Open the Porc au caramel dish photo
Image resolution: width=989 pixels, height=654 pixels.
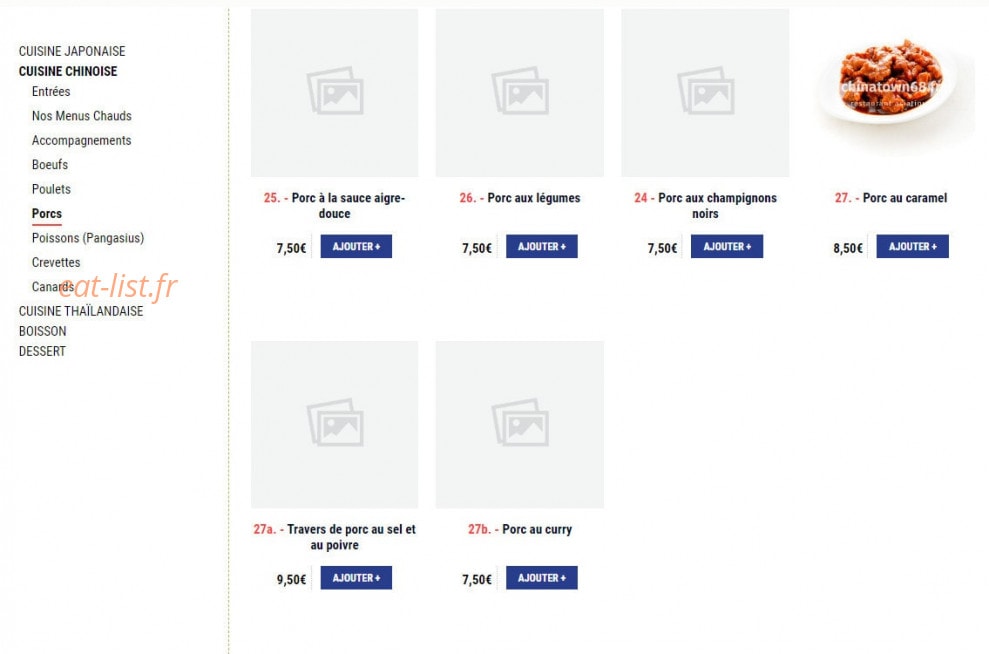[890, 93]
